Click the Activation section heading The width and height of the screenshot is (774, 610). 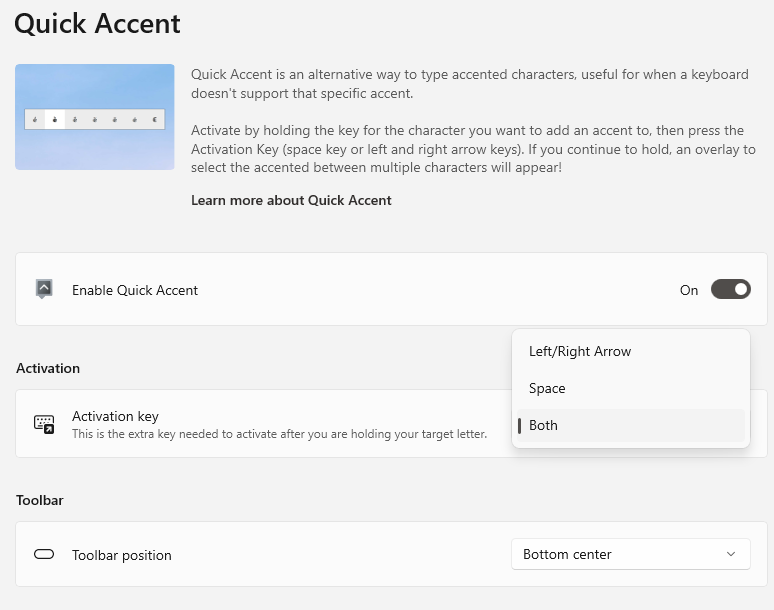(x=48, y=368)
